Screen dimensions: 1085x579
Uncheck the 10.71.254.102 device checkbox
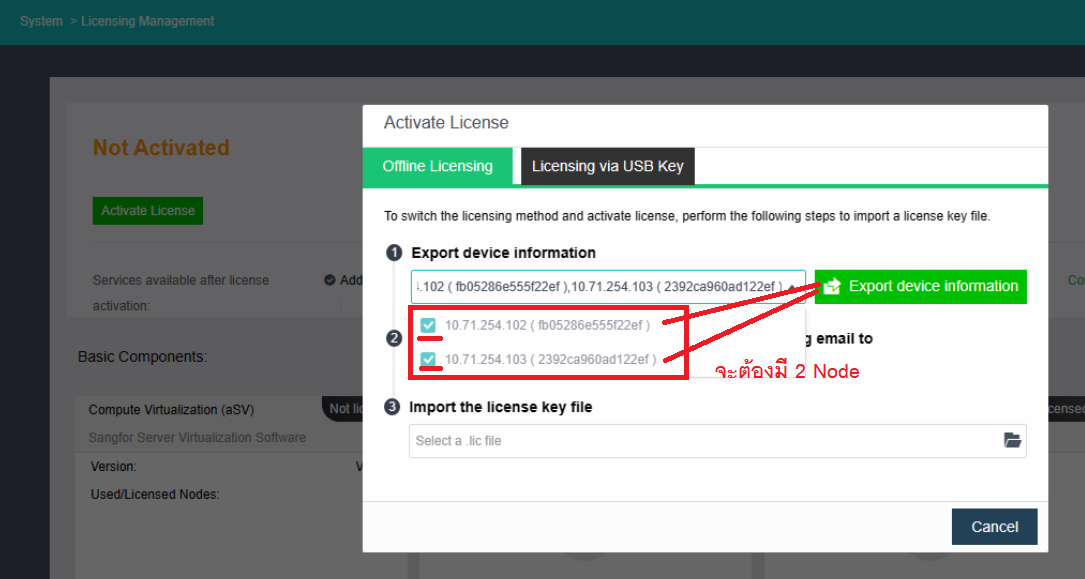[x=428, y=324]
